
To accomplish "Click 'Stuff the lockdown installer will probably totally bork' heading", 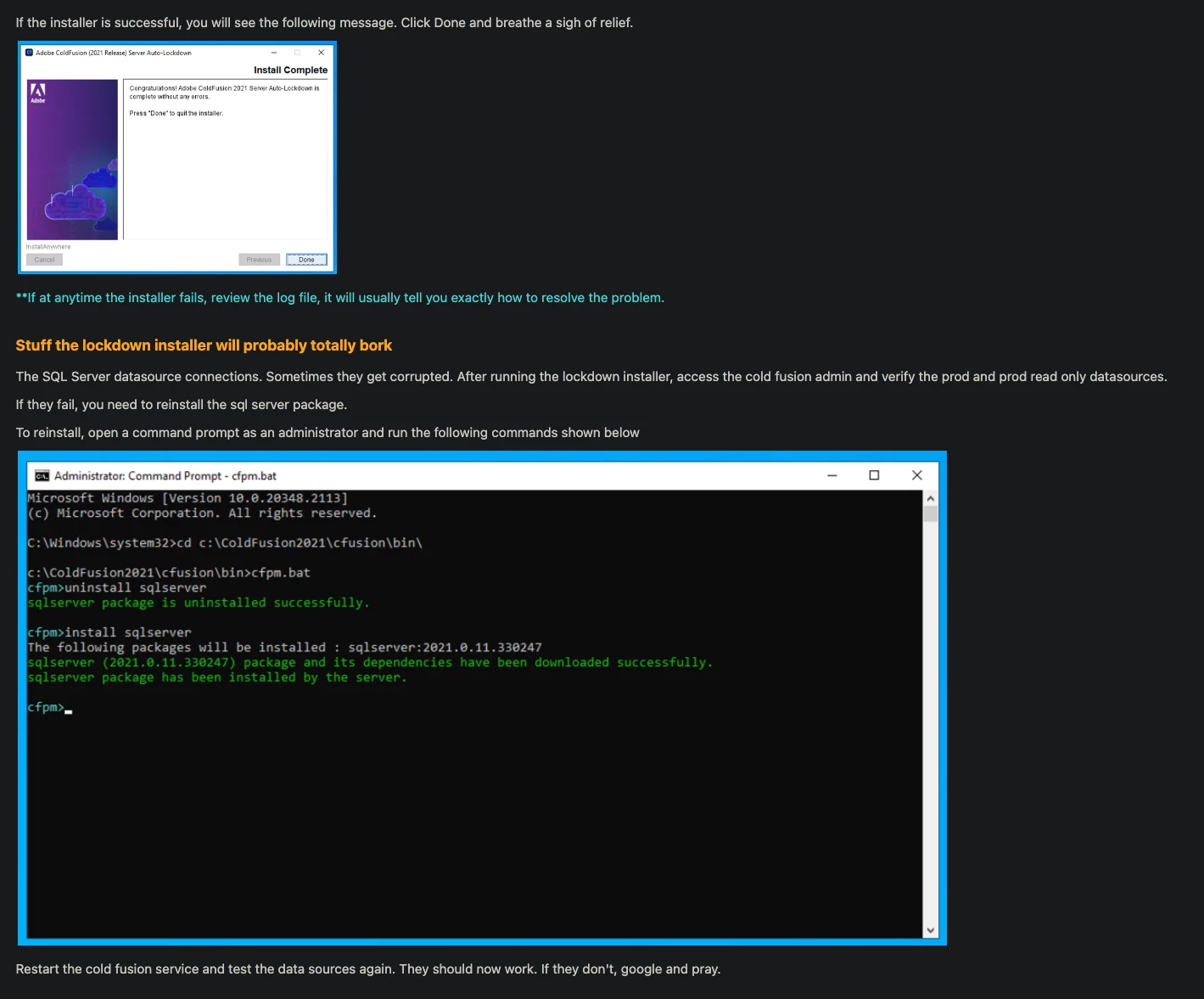I will point(204,345).
